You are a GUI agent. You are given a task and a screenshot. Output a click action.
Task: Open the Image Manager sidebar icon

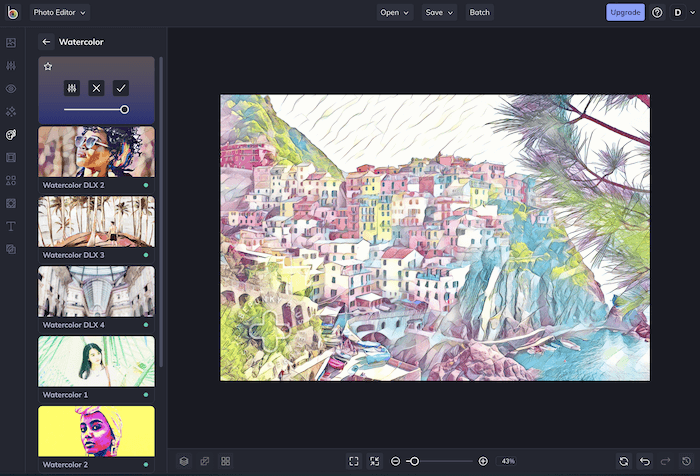11,43
